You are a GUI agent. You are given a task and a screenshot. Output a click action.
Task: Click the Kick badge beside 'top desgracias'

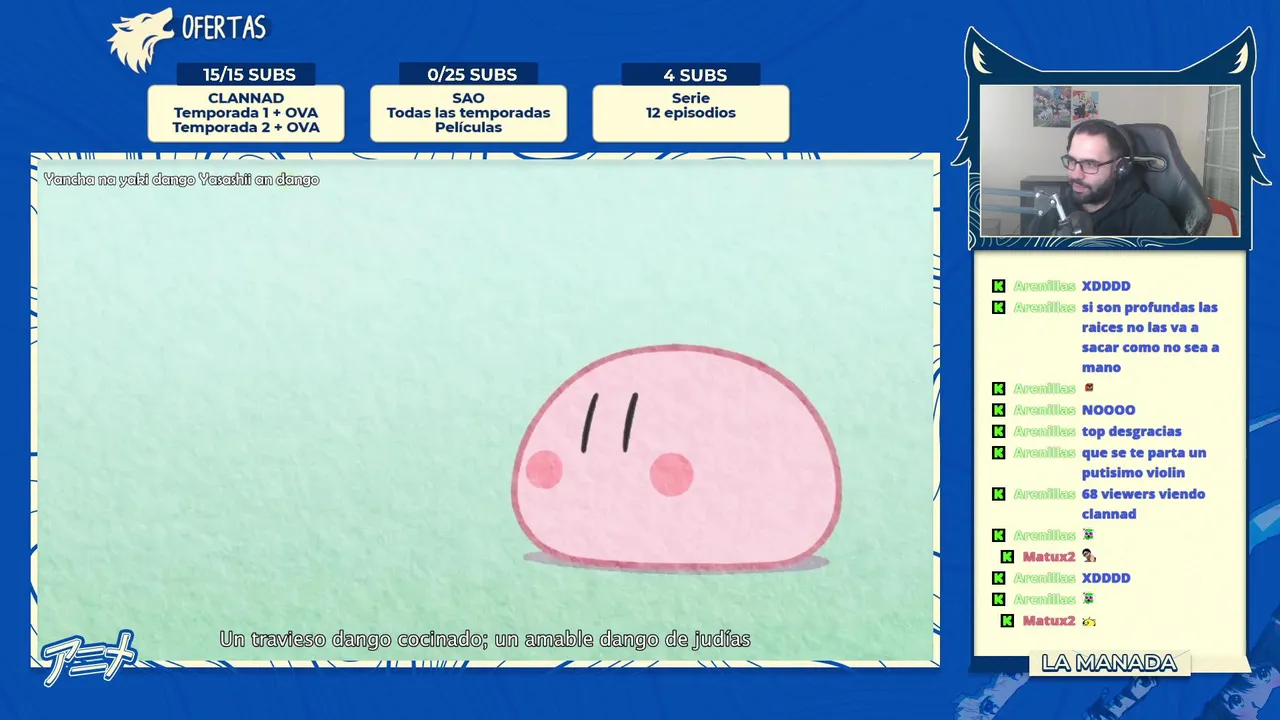pyautogui.click(x=998, y=432)
